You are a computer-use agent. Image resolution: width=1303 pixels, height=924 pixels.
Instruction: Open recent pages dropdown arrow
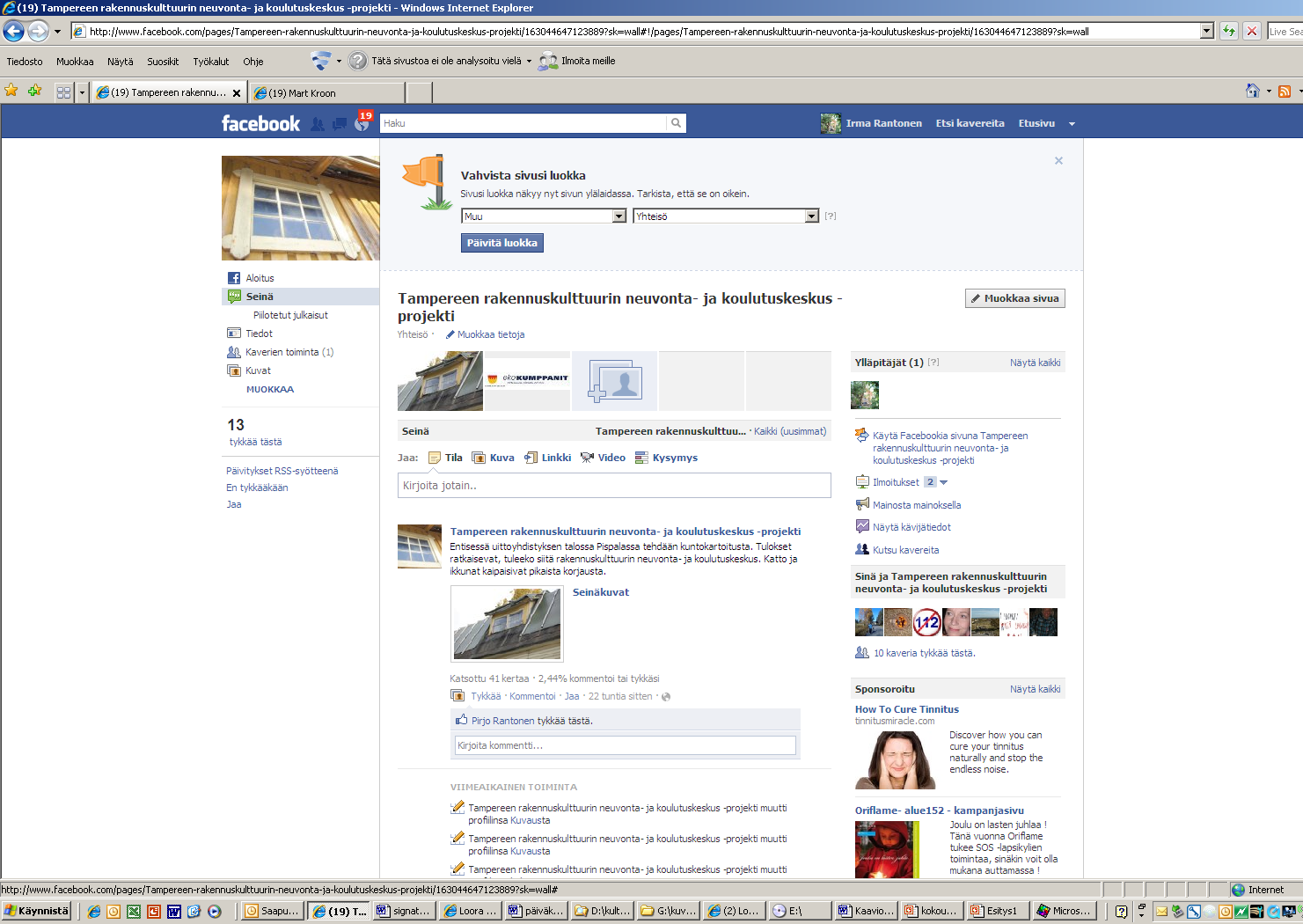(x=57, y=32)
